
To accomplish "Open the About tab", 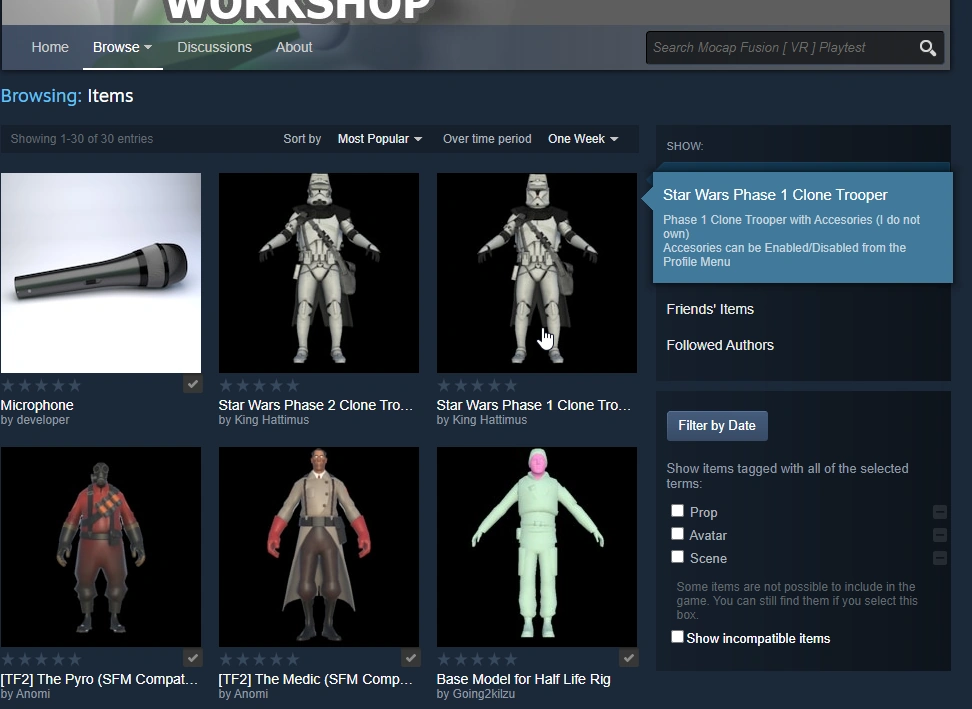I will point(294,47).
